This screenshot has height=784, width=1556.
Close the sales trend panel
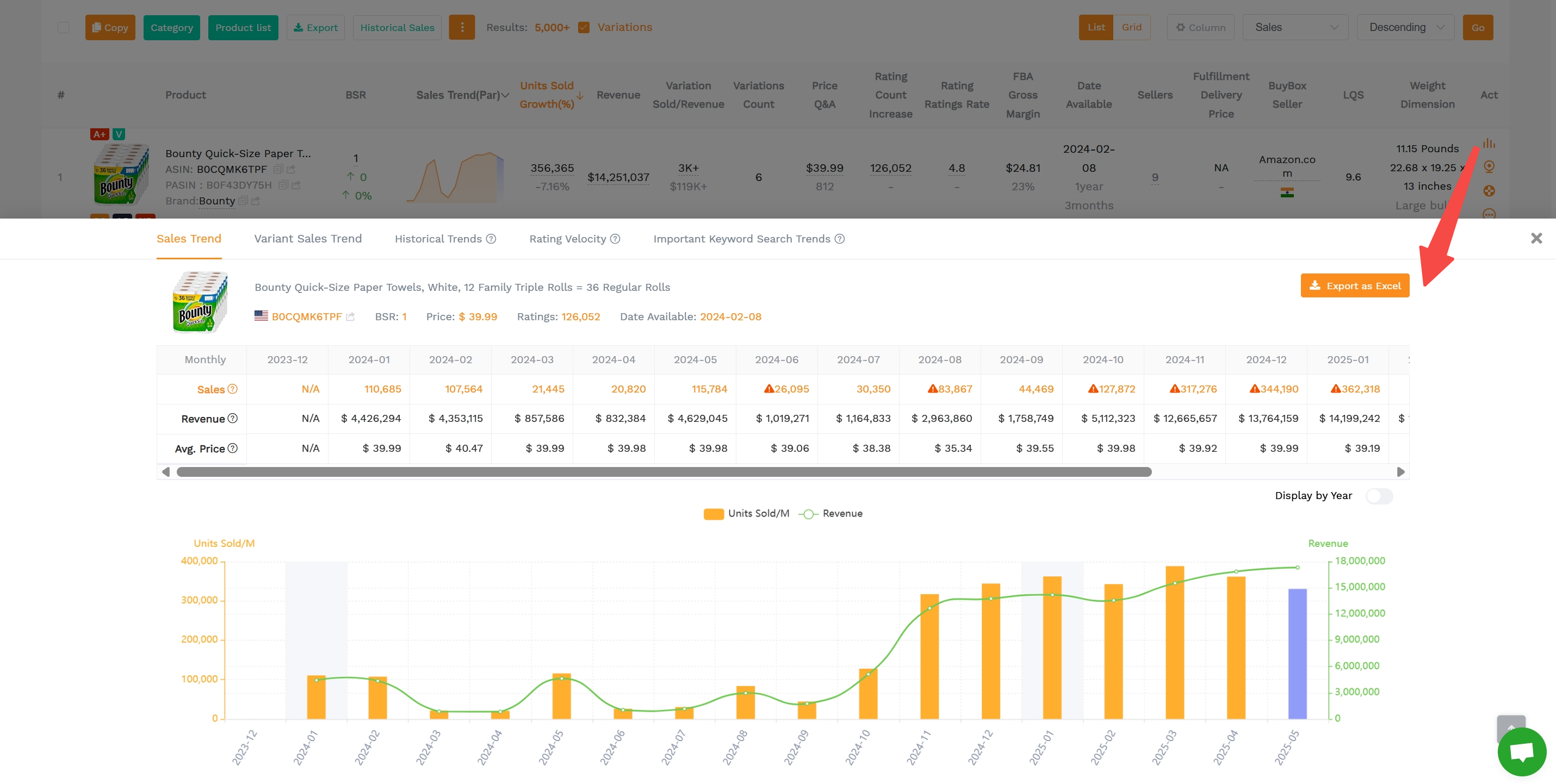click(x=1536, y=238)
